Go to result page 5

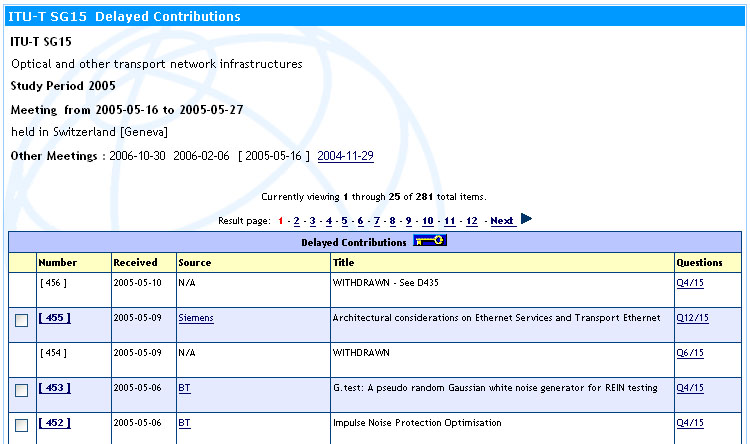[x=344, y=221]
